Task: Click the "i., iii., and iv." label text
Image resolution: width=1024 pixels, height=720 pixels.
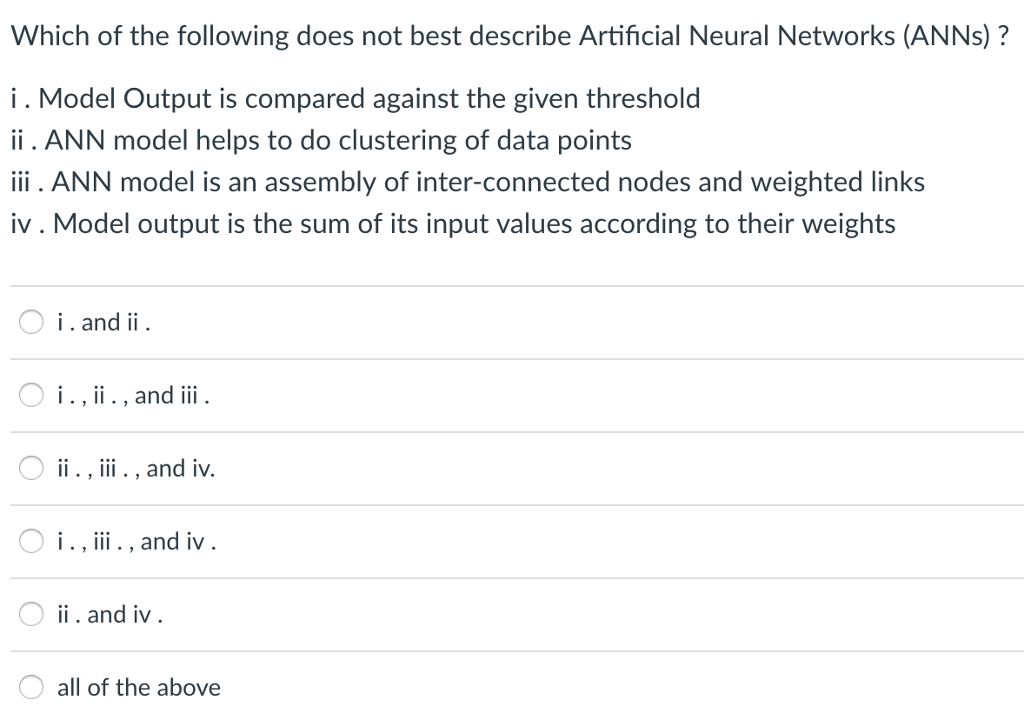Action: click(136, 541)
